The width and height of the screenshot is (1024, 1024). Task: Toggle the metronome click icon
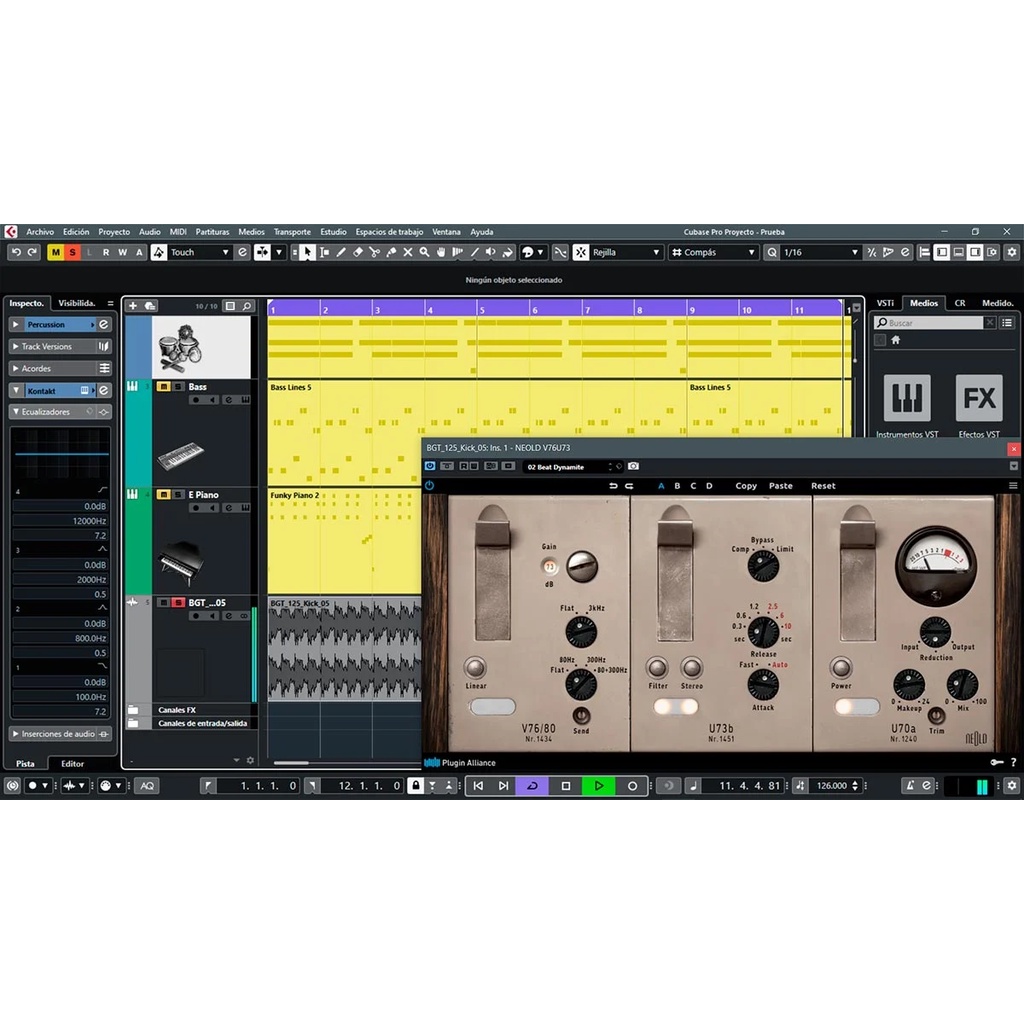click(x=910, y=786)
